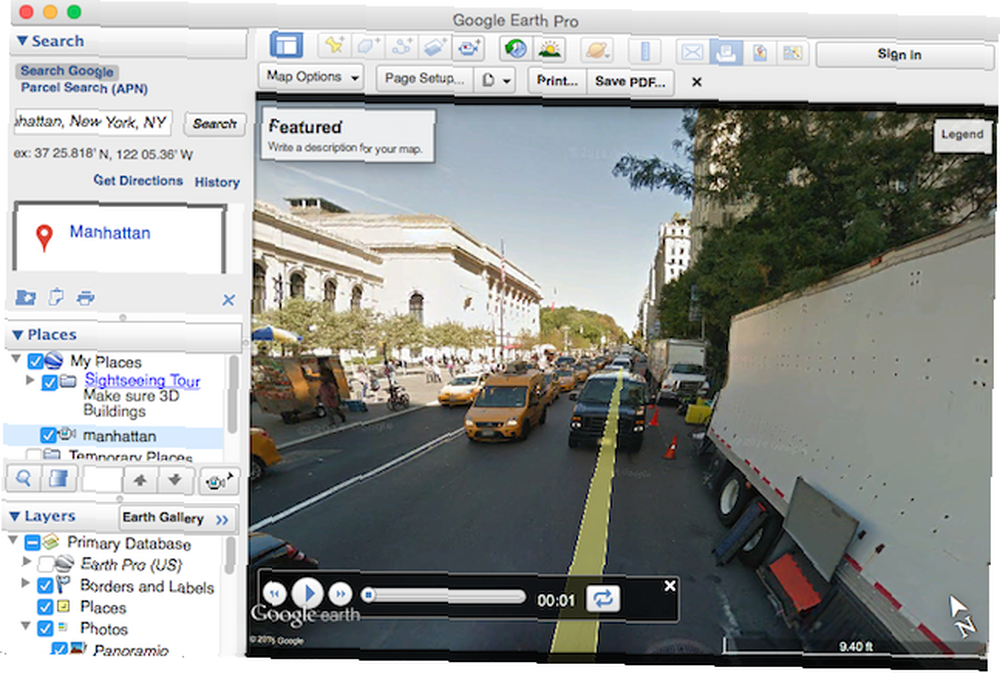Close the tour player bar
Viewport: 1000px width, 673px height.
(670, 585)
